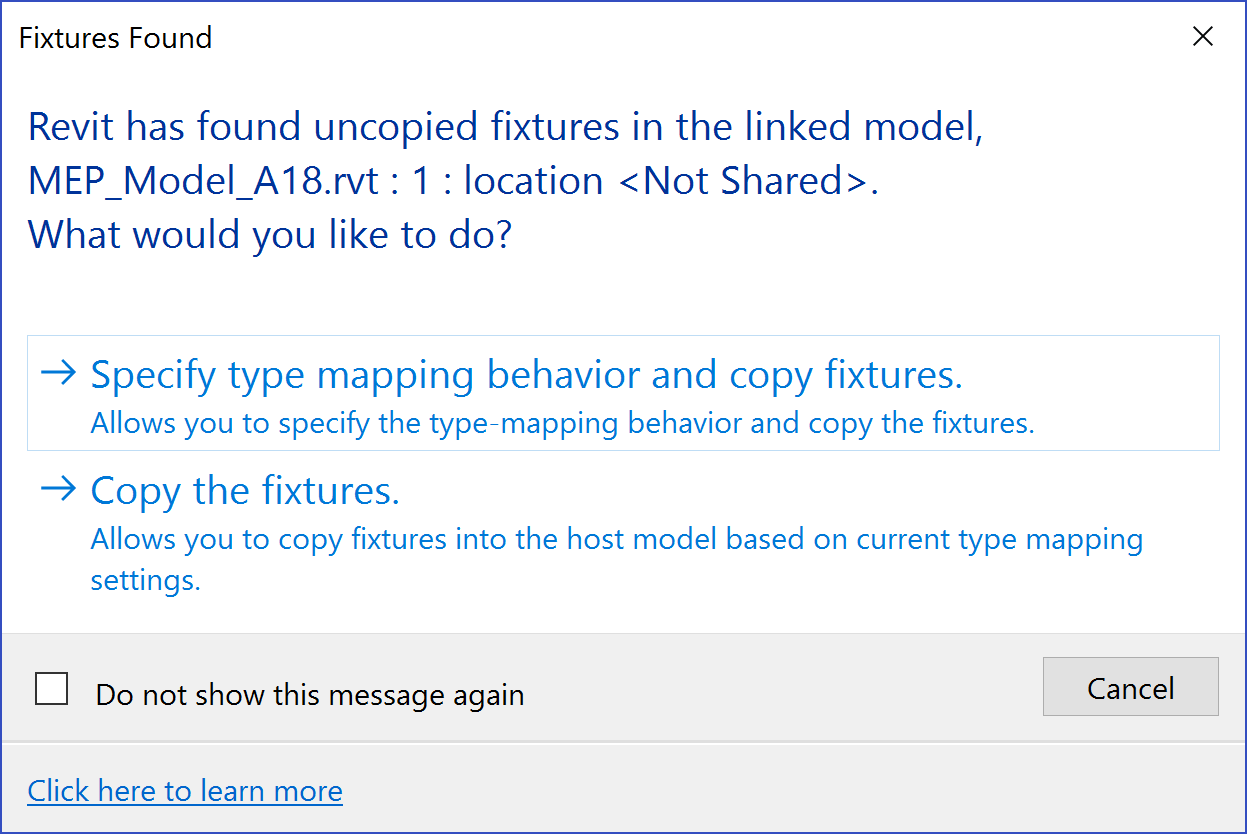The height and width of the screenshot is (834, 1247).
Task: Click the 'What would you like to do?' prompt
Action: (270, 234)
